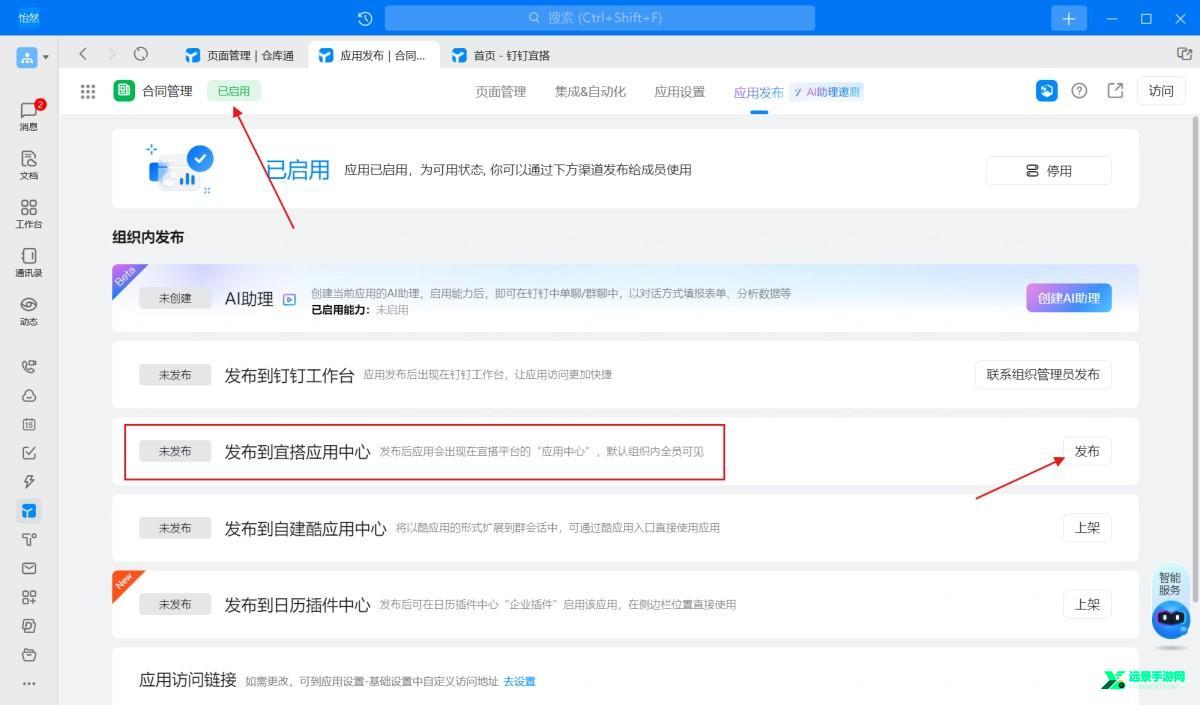Open the more options ellipsis in sidebar

[29, 684]
